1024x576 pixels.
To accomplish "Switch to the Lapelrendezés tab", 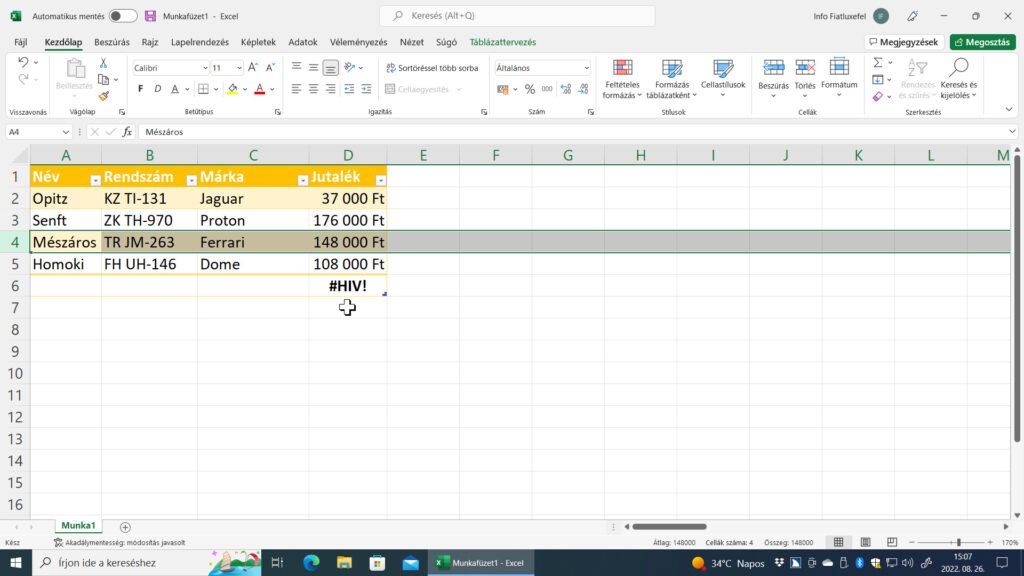I will point(200,42).
